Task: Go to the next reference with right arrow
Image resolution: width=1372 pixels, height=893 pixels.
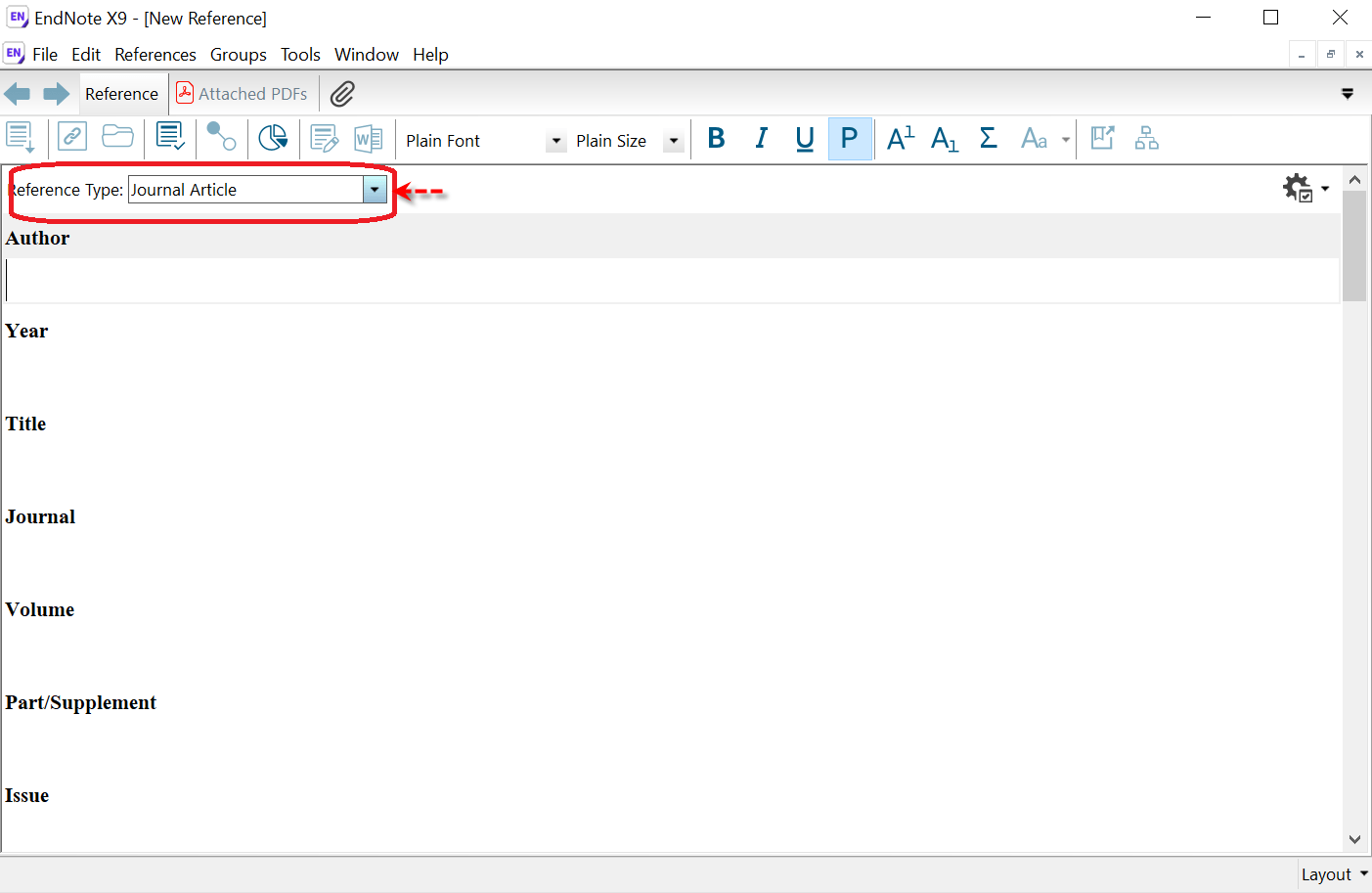Action: coord(57,94)
